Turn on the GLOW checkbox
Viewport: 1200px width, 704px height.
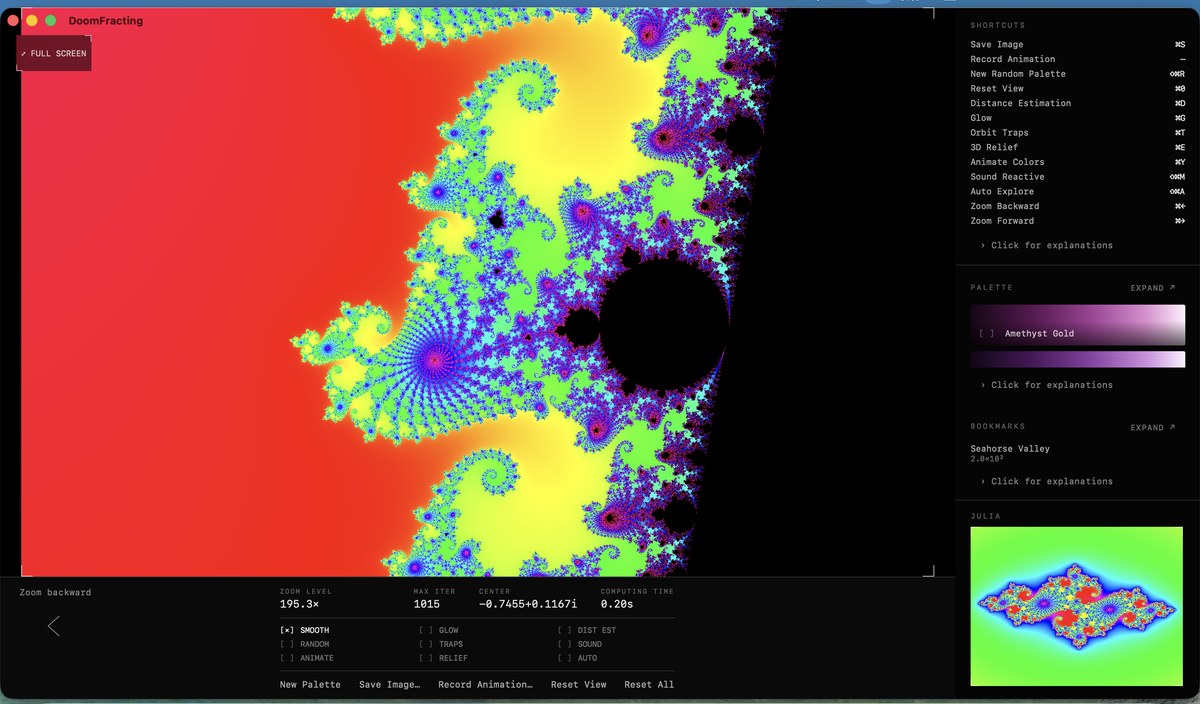pyautogui.click(x=426, y=630)
